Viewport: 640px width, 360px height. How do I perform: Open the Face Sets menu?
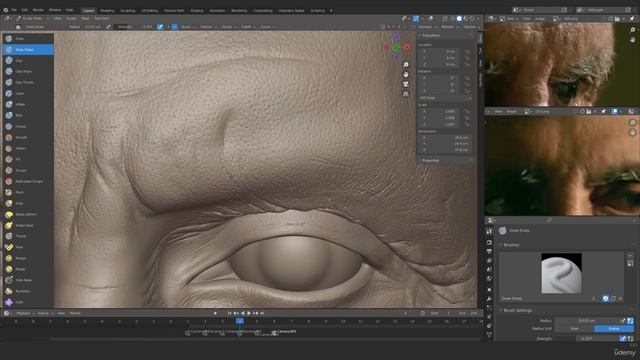(x=102, y=18)
